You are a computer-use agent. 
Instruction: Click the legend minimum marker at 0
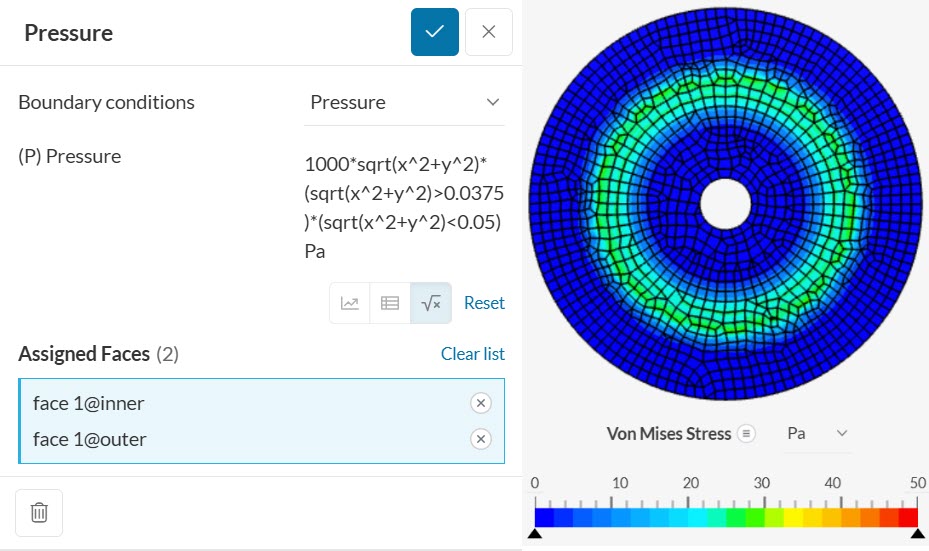(535, 534)
